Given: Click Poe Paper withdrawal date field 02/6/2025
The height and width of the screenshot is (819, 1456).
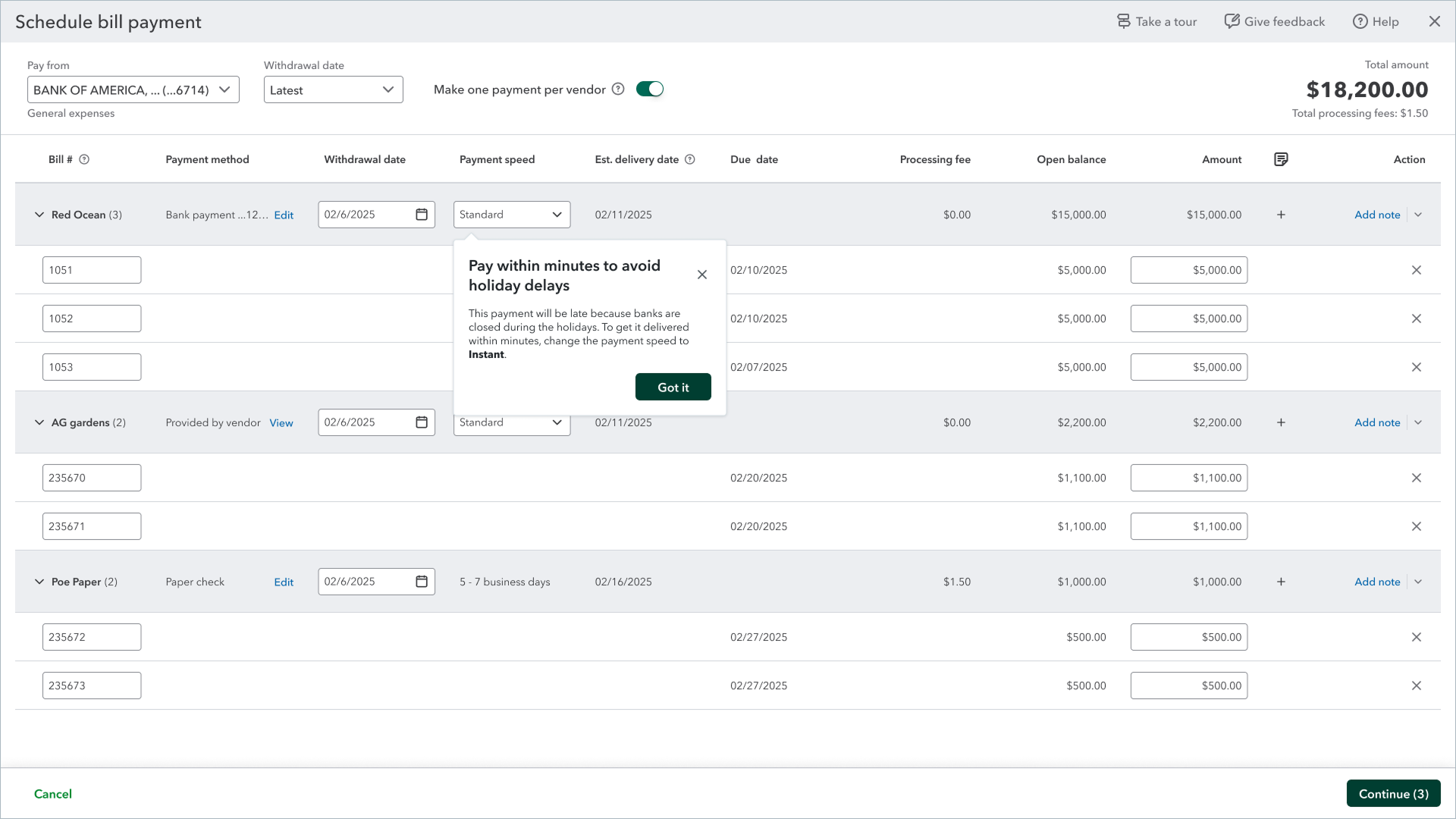Looking at the screenshot, I should click(376, 582).
